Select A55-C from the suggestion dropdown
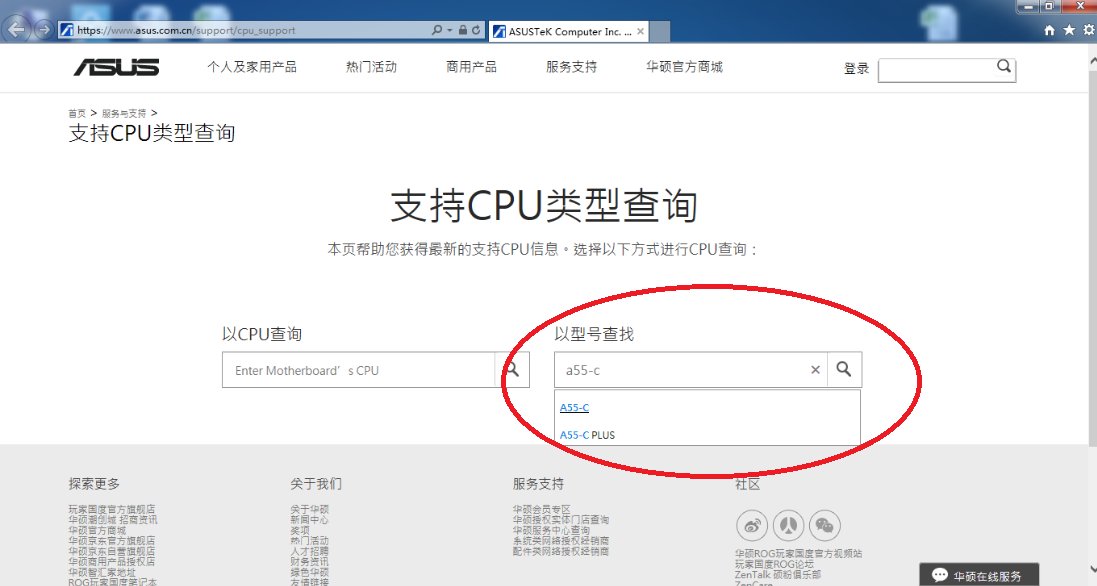 pyautogui.click(x=574, y=407)
